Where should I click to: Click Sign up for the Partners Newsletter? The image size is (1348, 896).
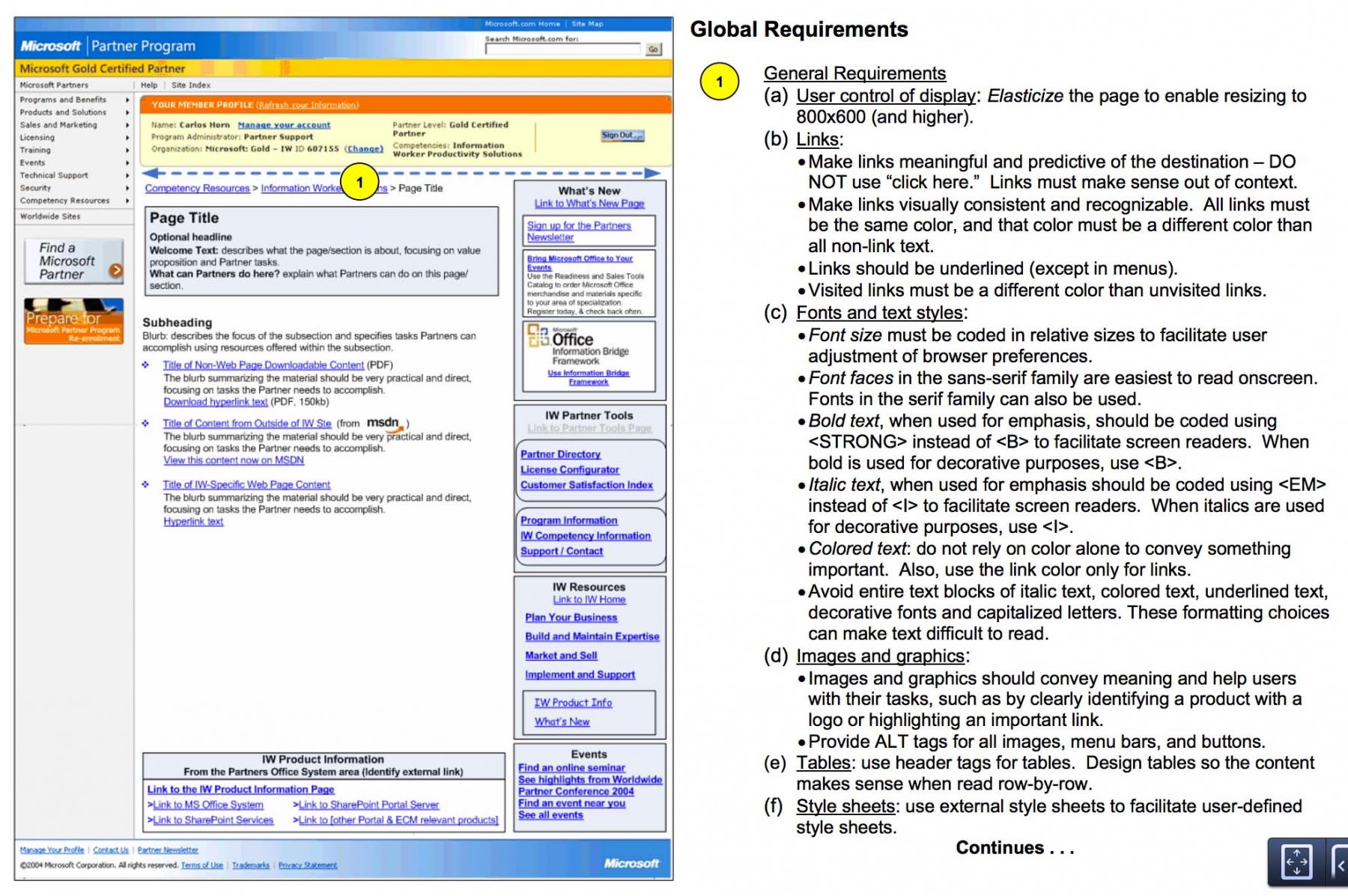(579, 231)
